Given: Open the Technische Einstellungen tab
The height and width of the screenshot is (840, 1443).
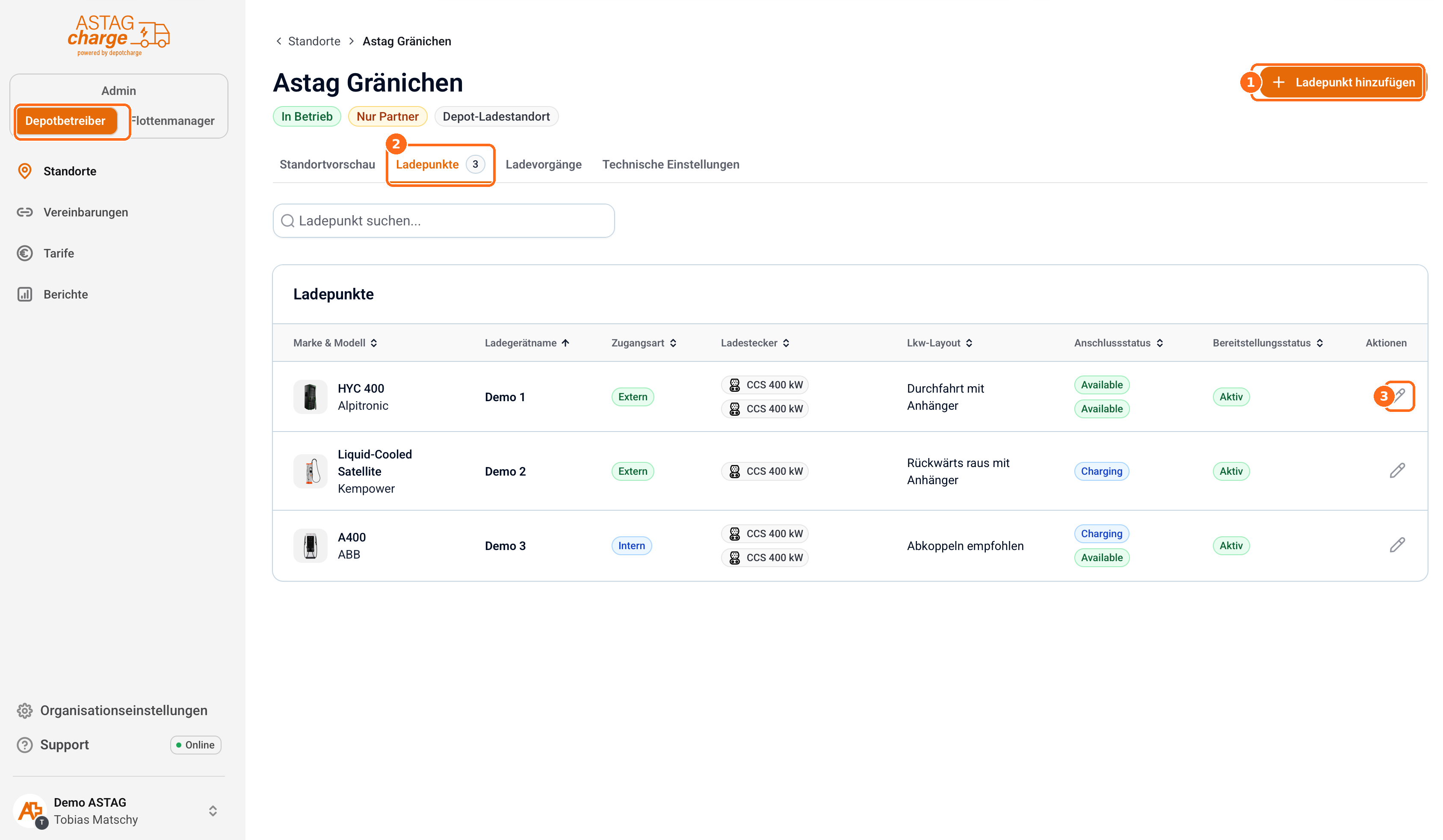Looking at the screenshot, I should (671, 165).
